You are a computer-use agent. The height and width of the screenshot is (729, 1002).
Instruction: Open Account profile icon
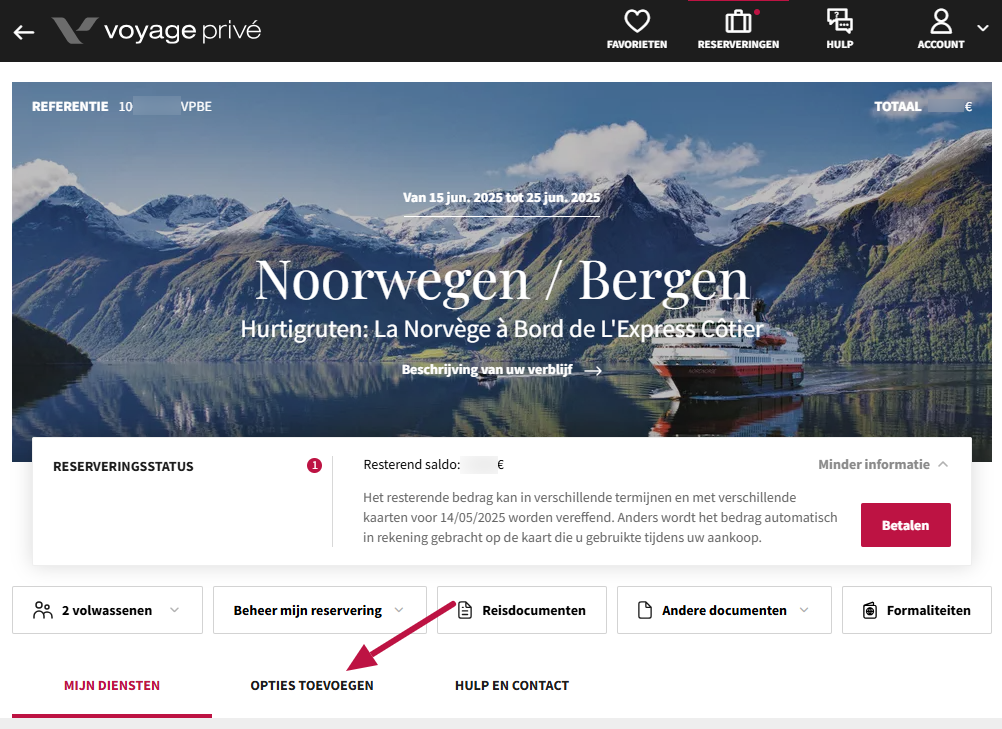click(x=941, y=21)
